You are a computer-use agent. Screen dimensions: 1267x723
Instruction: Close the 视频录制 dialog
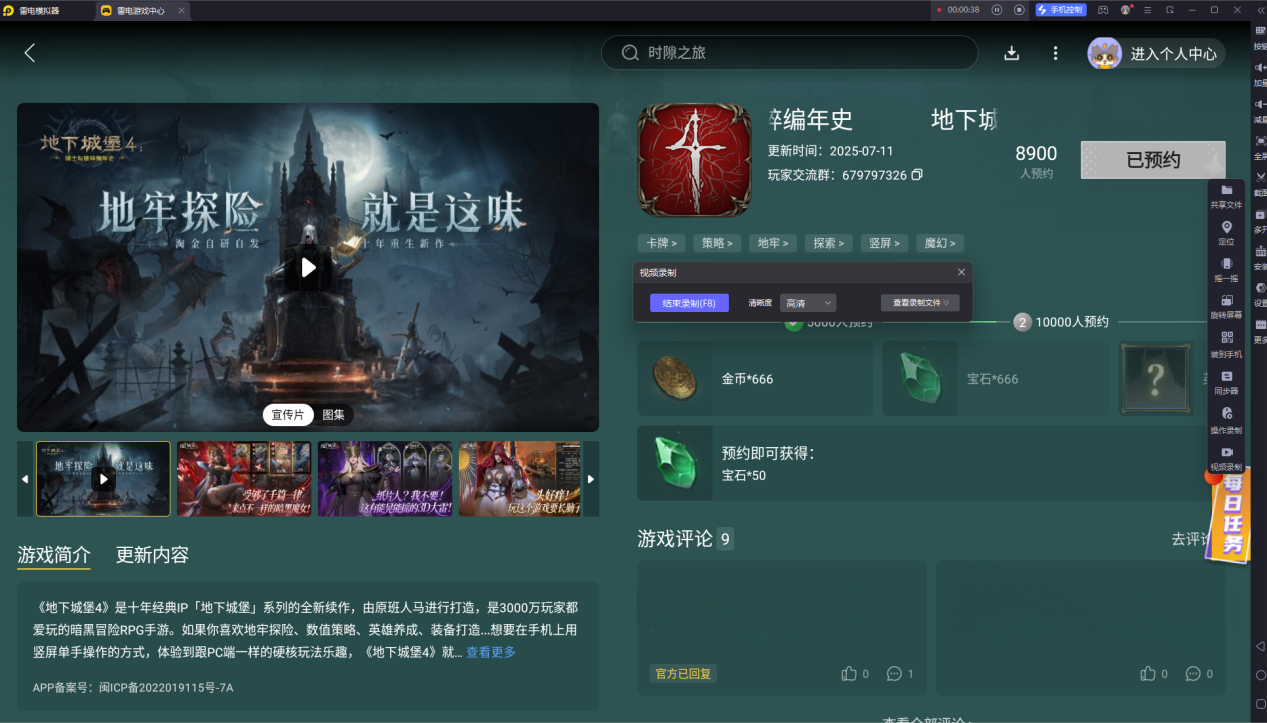pos(962,272)
